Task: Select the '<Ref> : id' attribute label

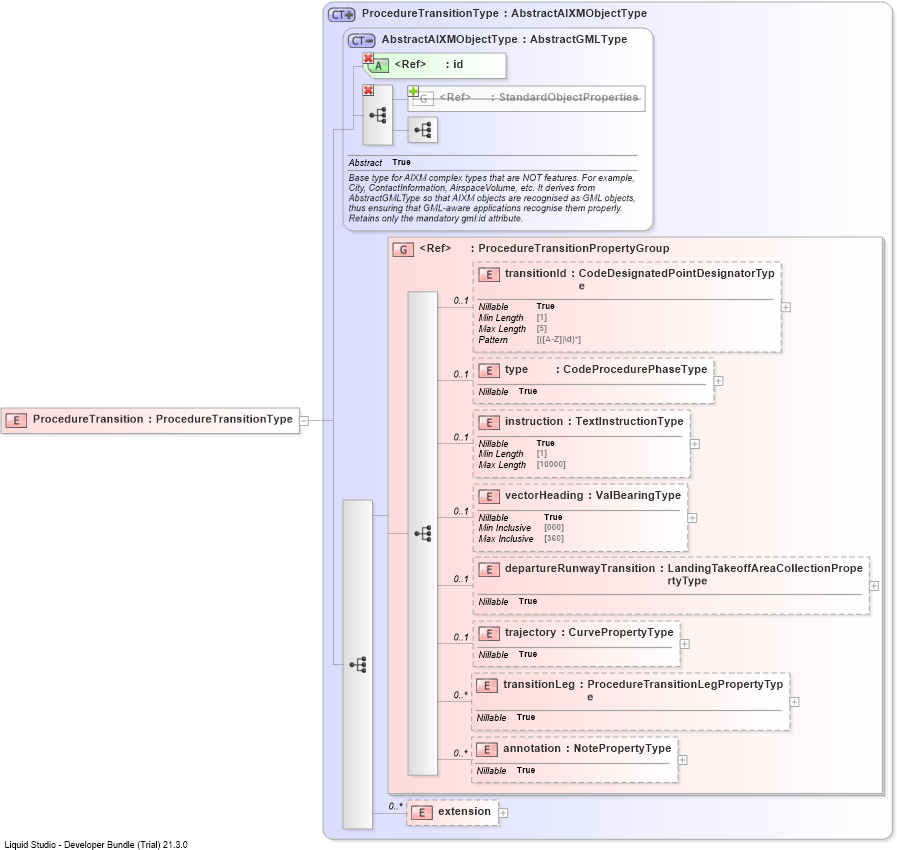Action: click(x=428, y=65)
